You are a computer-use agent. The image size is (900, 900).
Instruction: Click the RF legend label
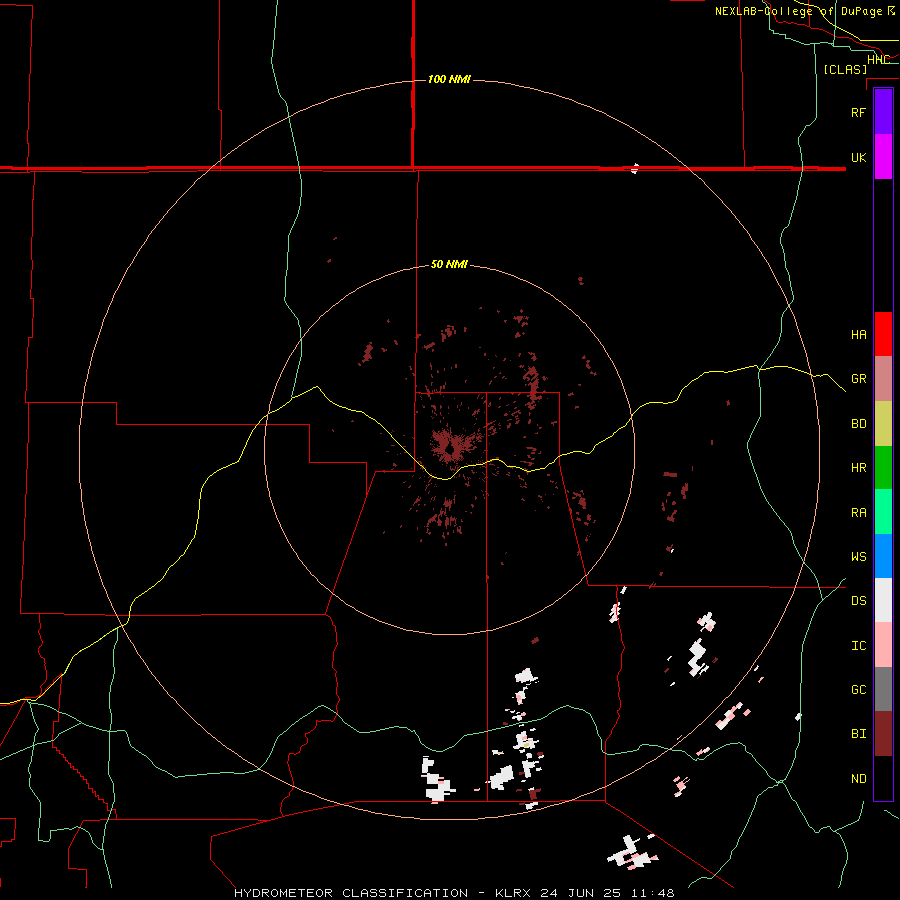(x=859, y=112)
